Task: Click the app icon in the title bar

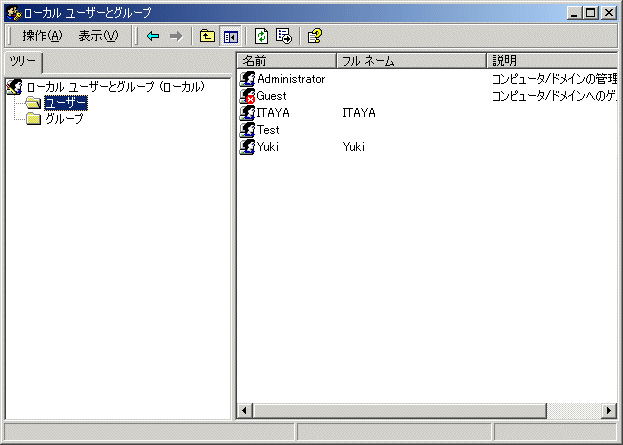Action: coord(14,13)
